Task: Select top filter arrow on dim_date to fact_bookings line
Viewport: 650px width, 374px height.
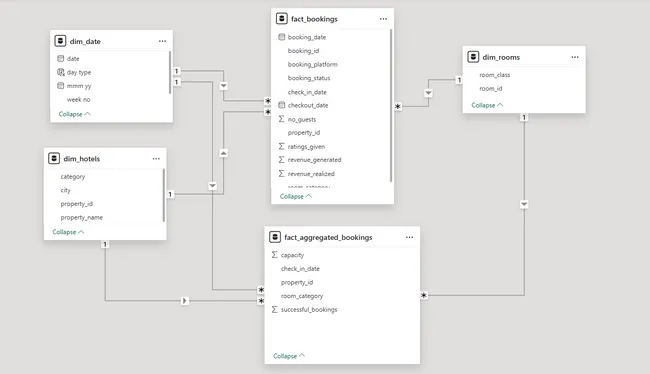Action: [223, 86]
